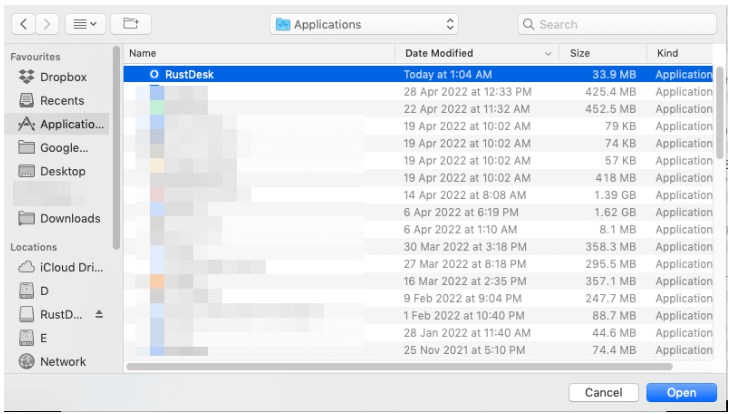Select the 1.62 GB application row

(418, 213)
